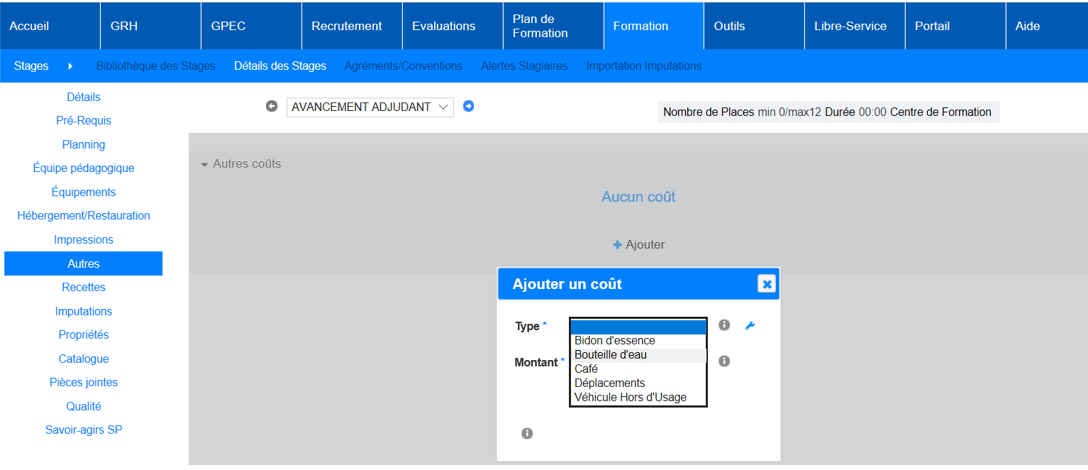
Task: Close the Ajouter un coût dialog
Action: click(766, 284)
